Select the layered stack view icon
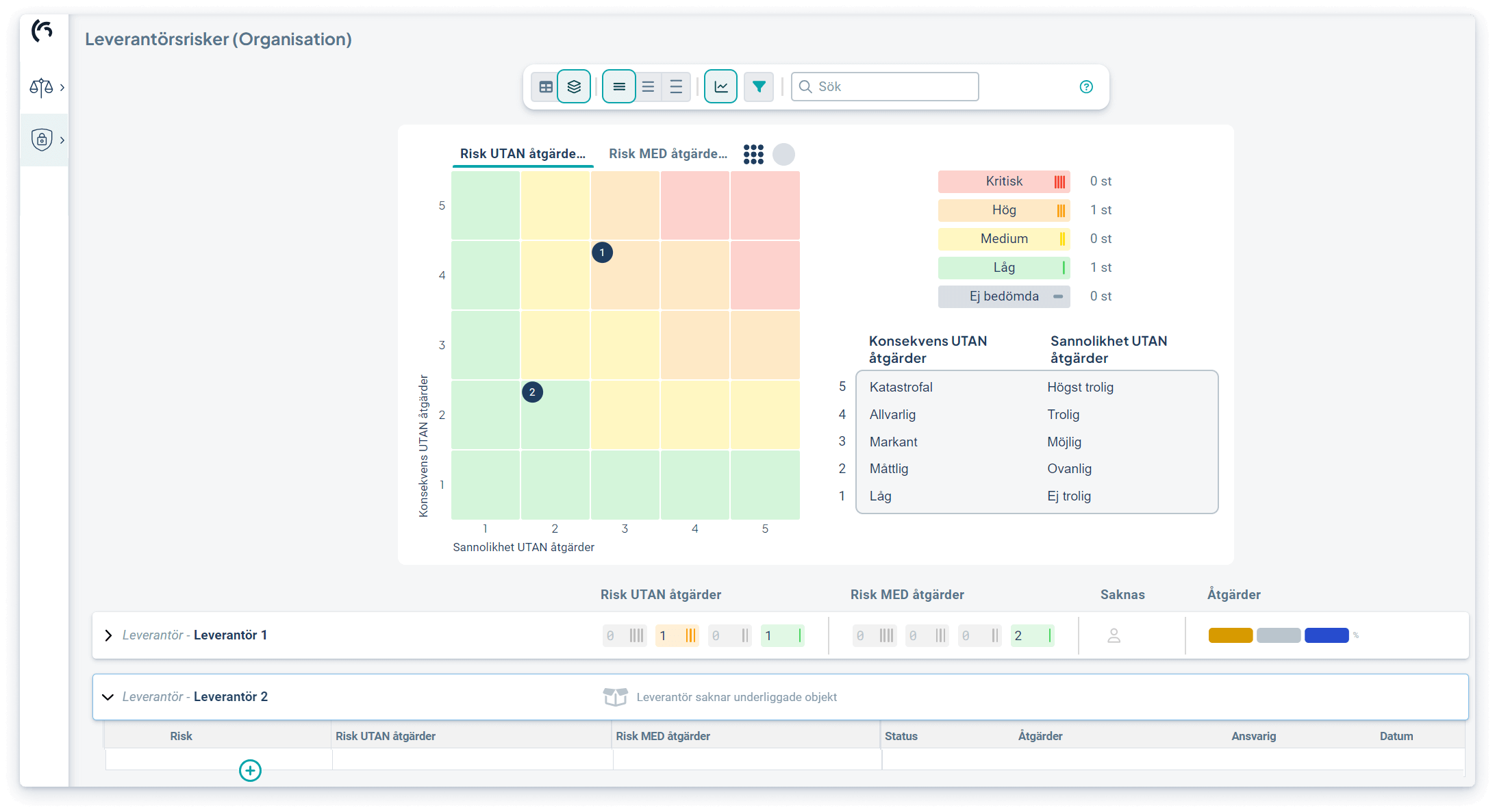The image size is (1495, 812). pyautogui.click(x=574, y=87)
